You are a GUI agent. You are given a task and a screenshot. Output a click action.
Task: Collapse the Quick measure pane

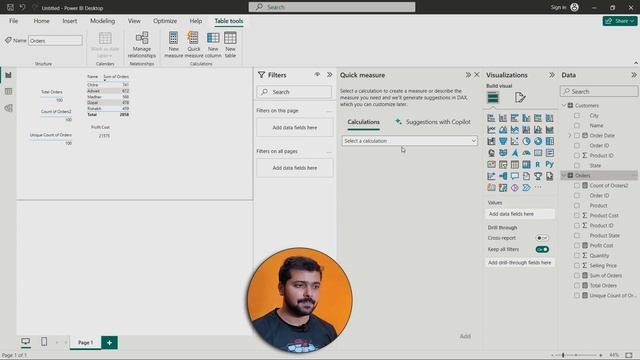pos(468,75)
